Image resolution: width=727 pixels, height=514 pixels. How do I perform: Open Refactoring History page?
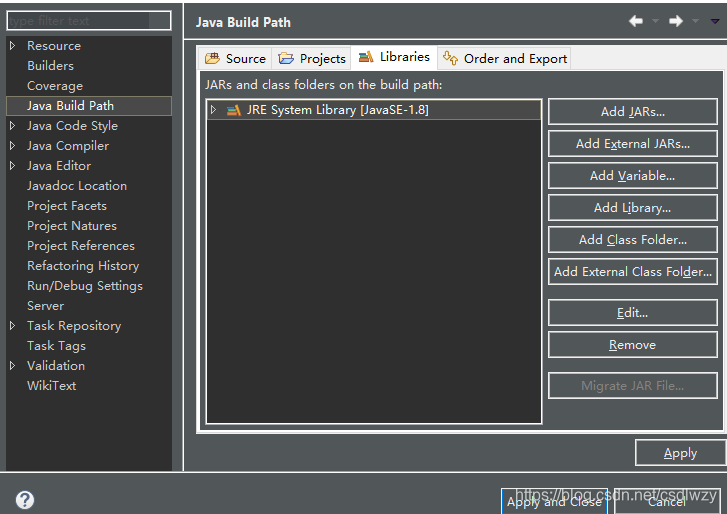pyautogui.click(x=83, y=266)
